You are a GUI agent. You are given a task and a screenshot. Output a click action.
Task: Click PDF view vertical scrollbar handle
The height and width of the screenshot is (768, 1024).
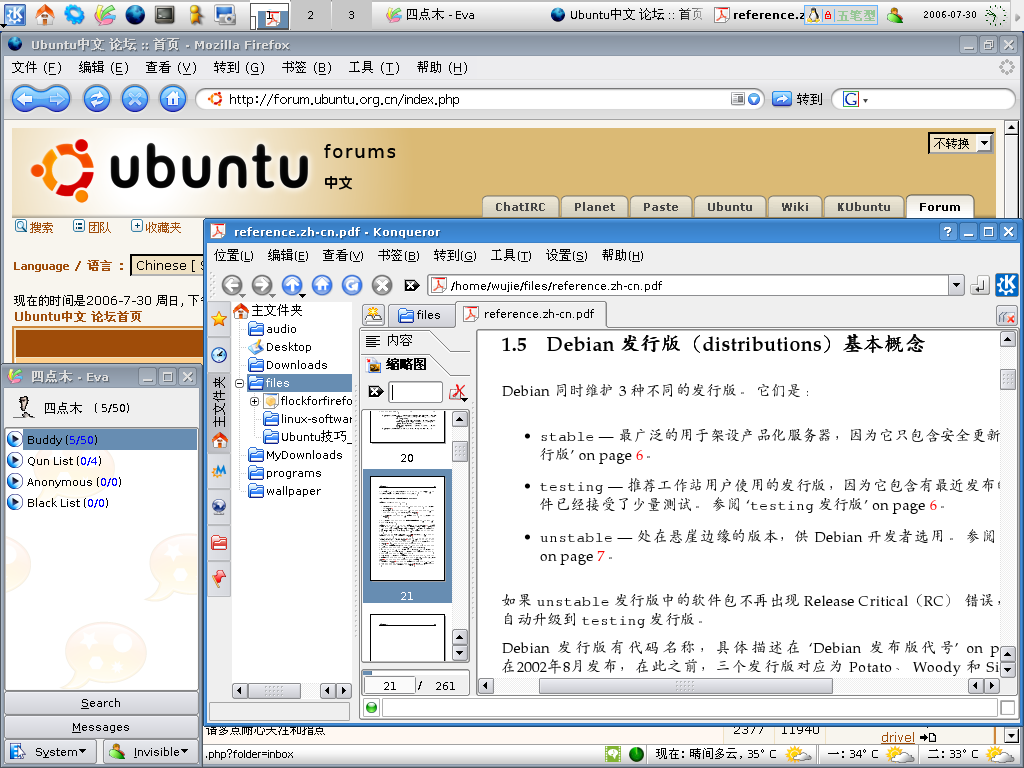pos(1007,379)
